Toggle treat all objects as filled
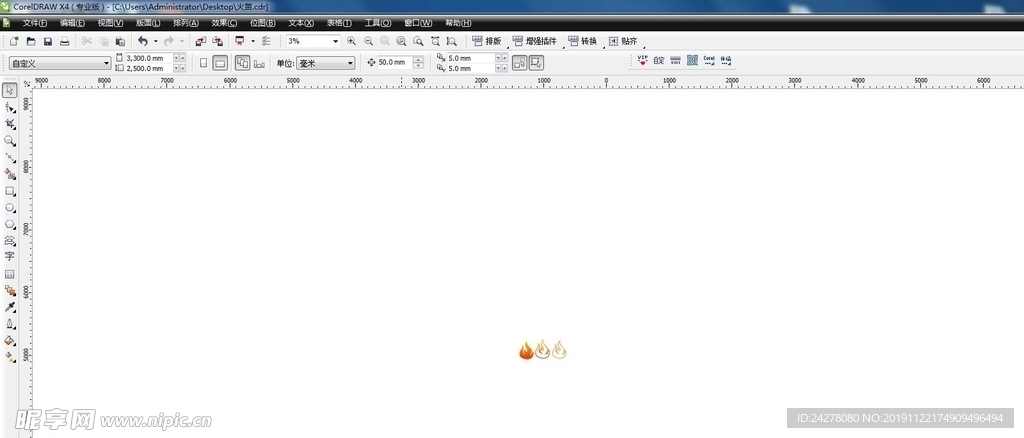1024x438 pixels. pyautogui.click(x=520, y=63)
